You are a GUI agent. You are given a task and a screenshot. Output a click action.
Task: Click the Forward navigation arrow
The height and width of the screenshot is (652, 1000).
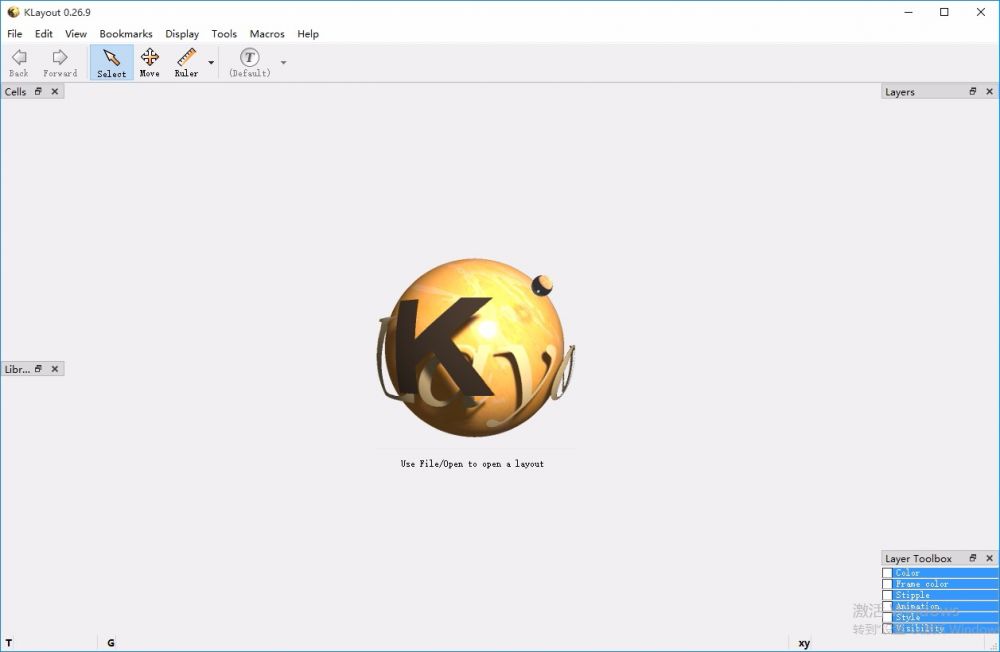pos(60,63)
